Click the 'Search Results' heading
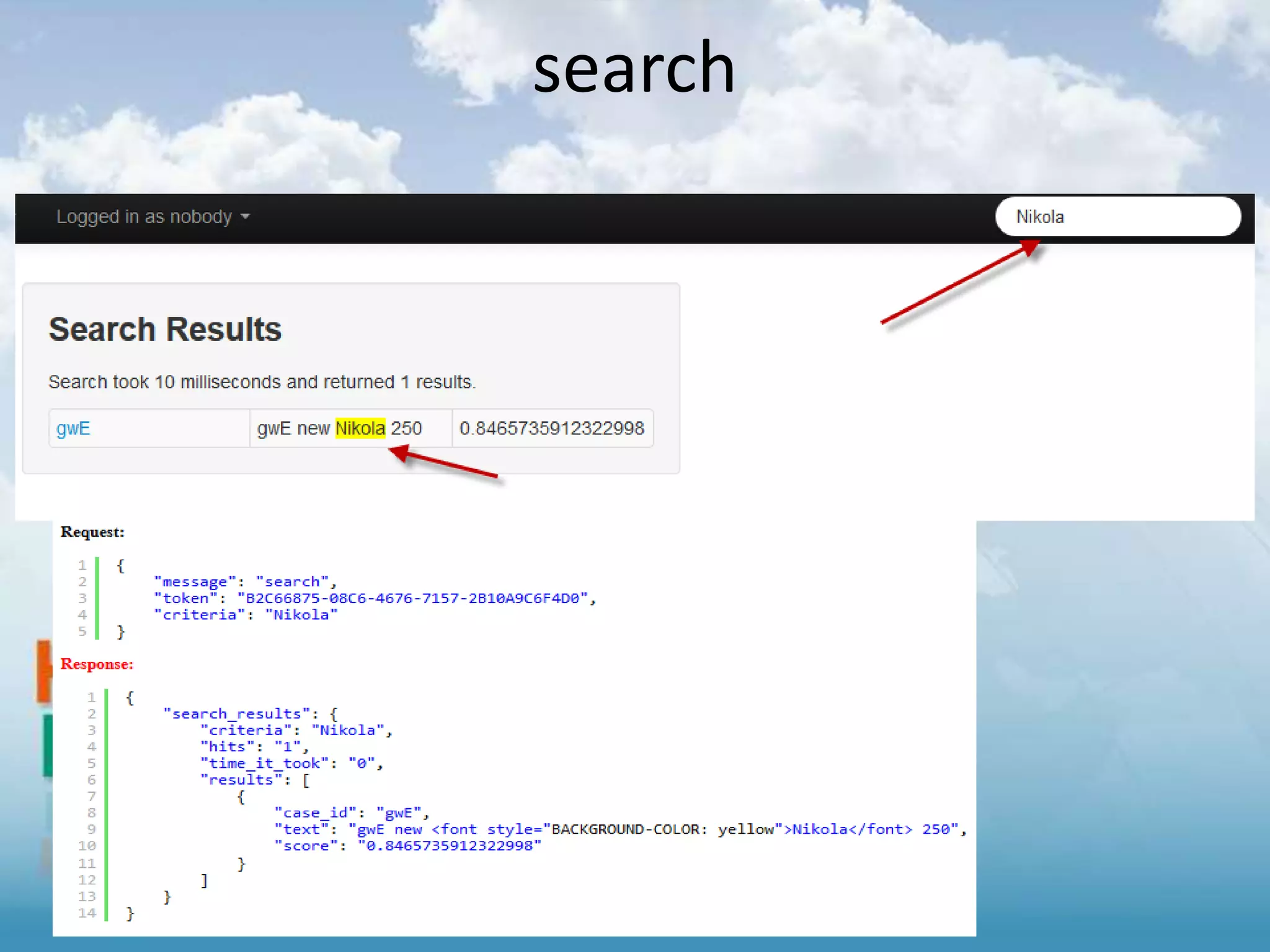Screen dimensions: 1270x952 pos(165,329)
